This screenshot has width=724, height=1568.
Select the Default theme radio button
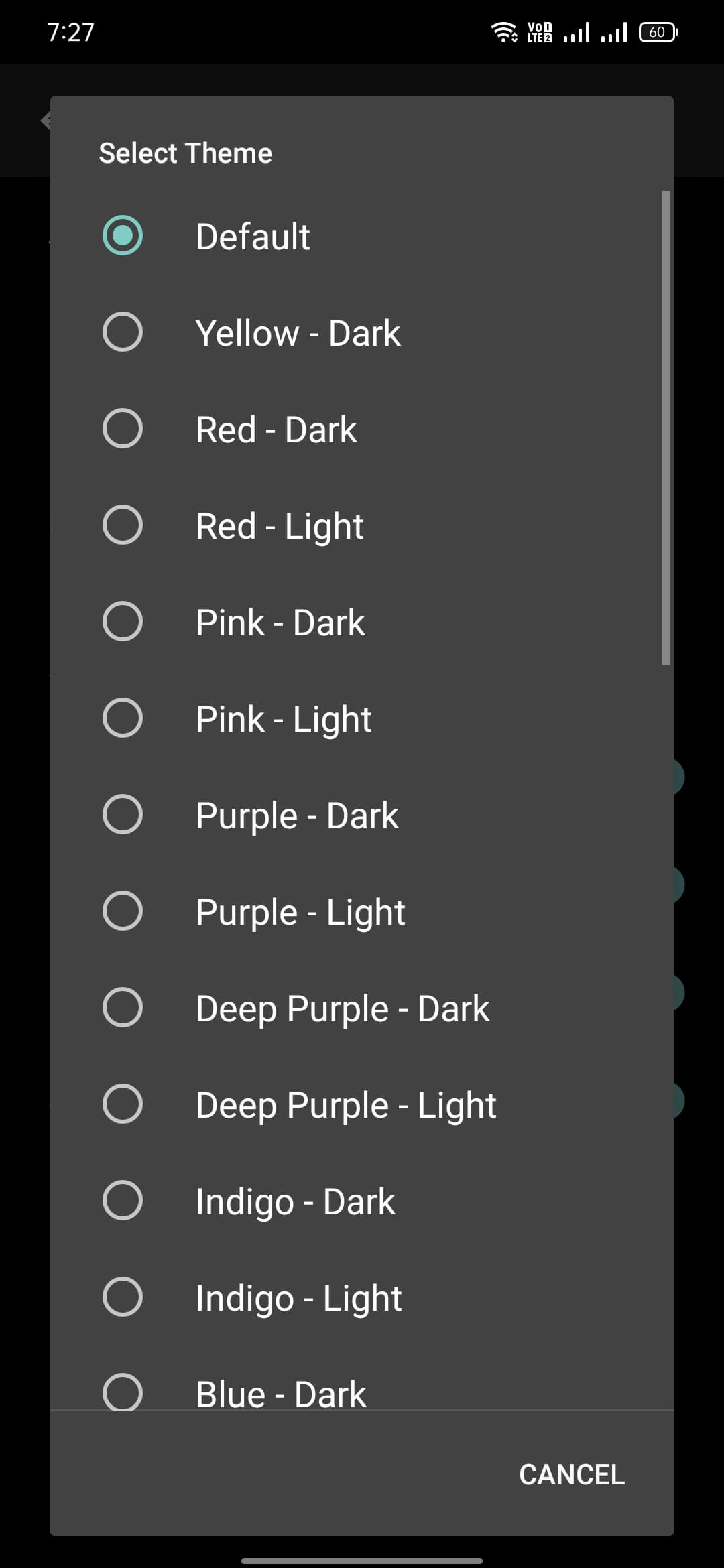pos(123,236)
